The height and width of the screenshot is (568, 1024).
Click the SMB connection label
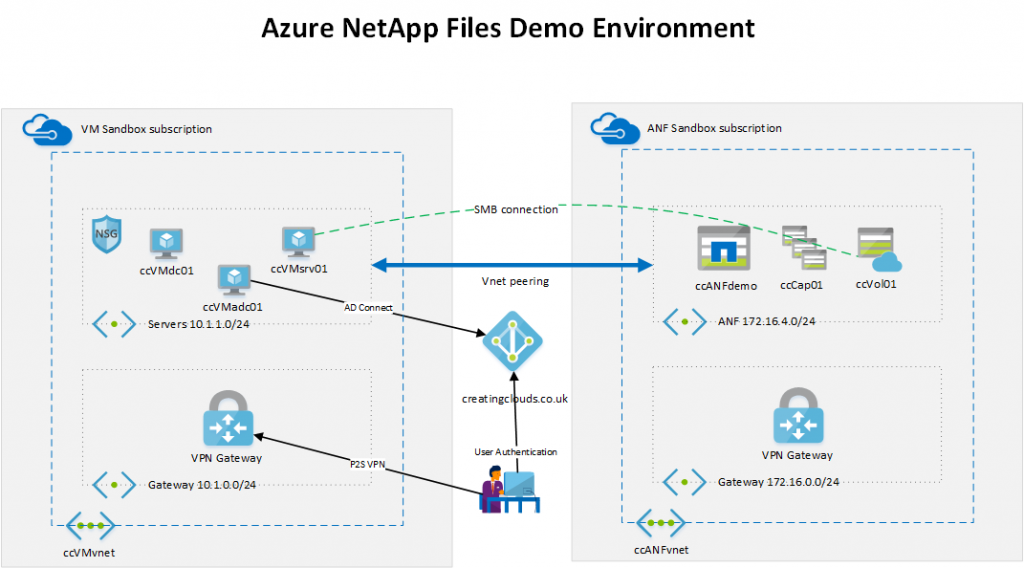pos(515,209)
